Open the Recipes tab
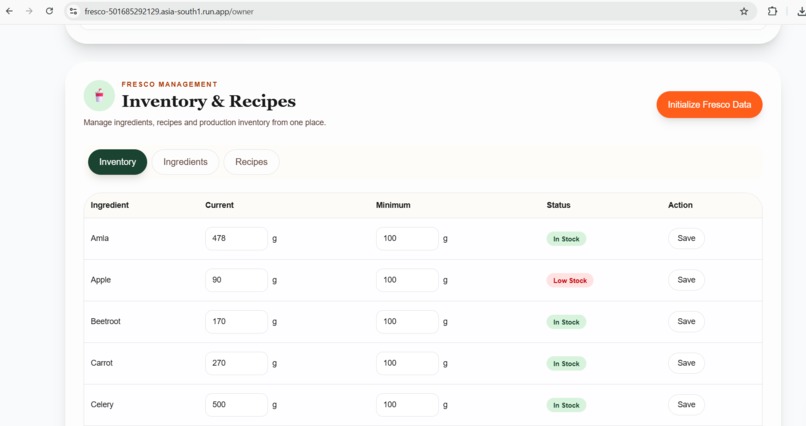The height and width of the screenshot is (426, 806). tap(251, 162)
